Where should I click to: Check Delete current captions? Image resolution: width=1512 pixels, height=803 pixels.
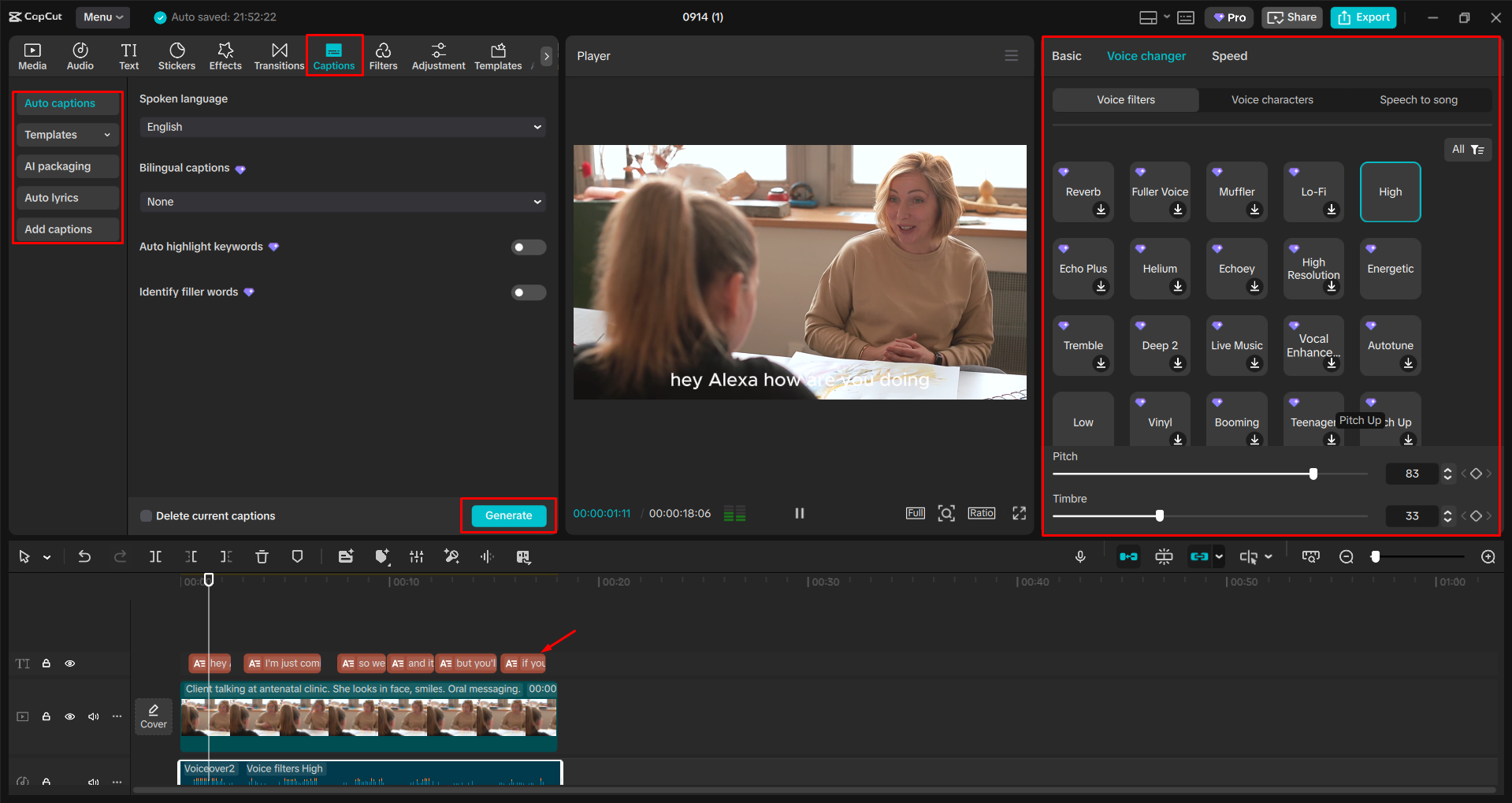click(x=146, y=515)
